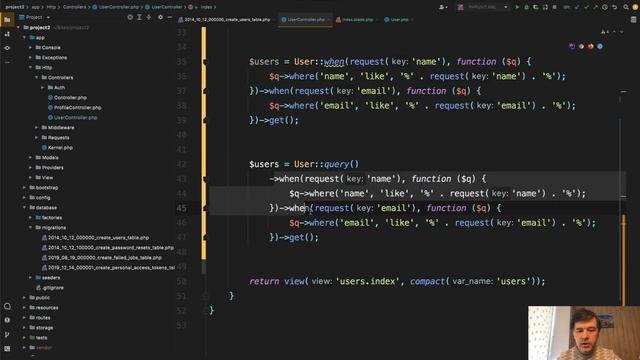Click the warnings count indicator in editor

605,31
